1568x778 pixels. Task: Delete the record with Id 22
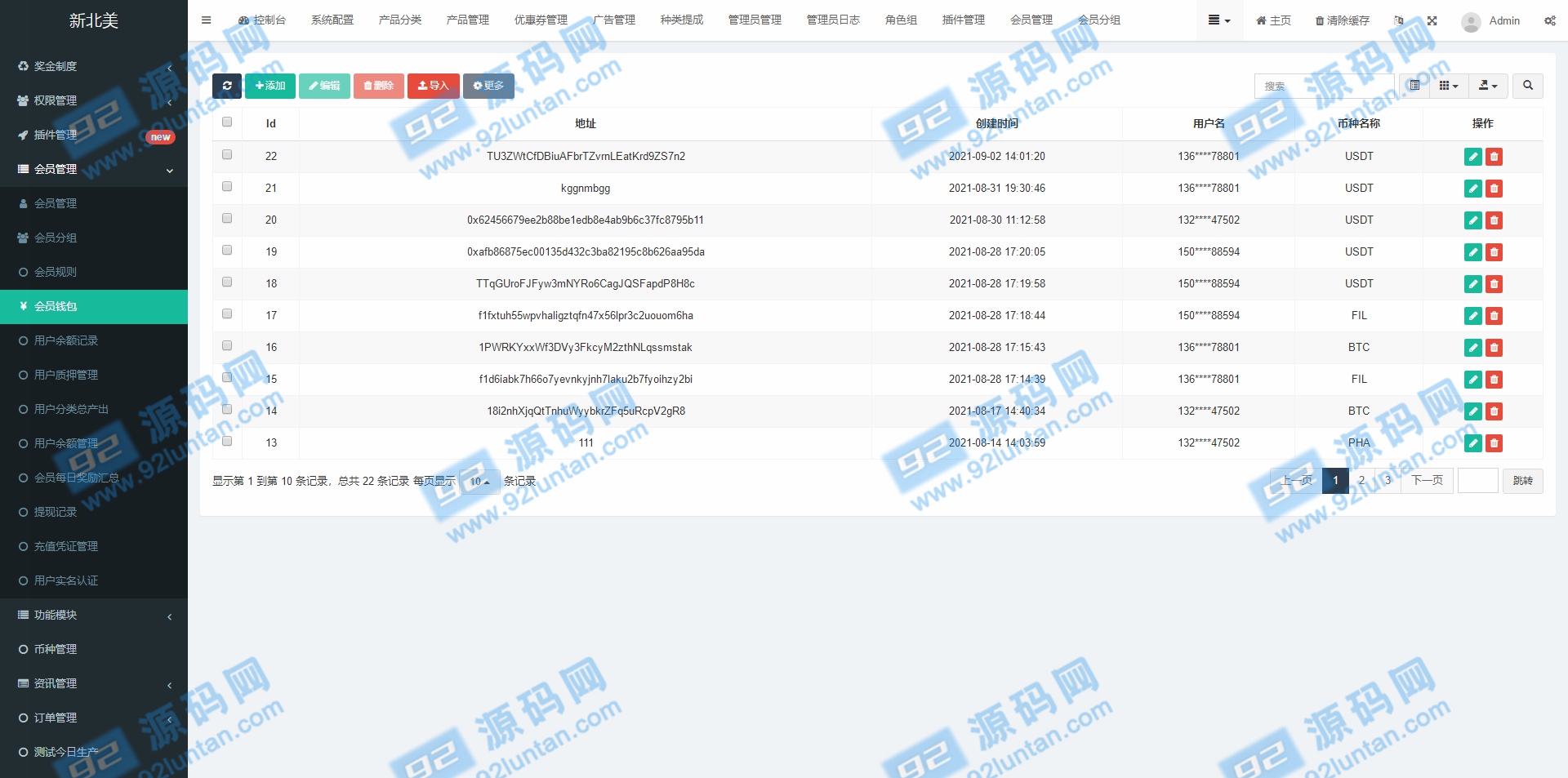click(x=1494, y=157)
